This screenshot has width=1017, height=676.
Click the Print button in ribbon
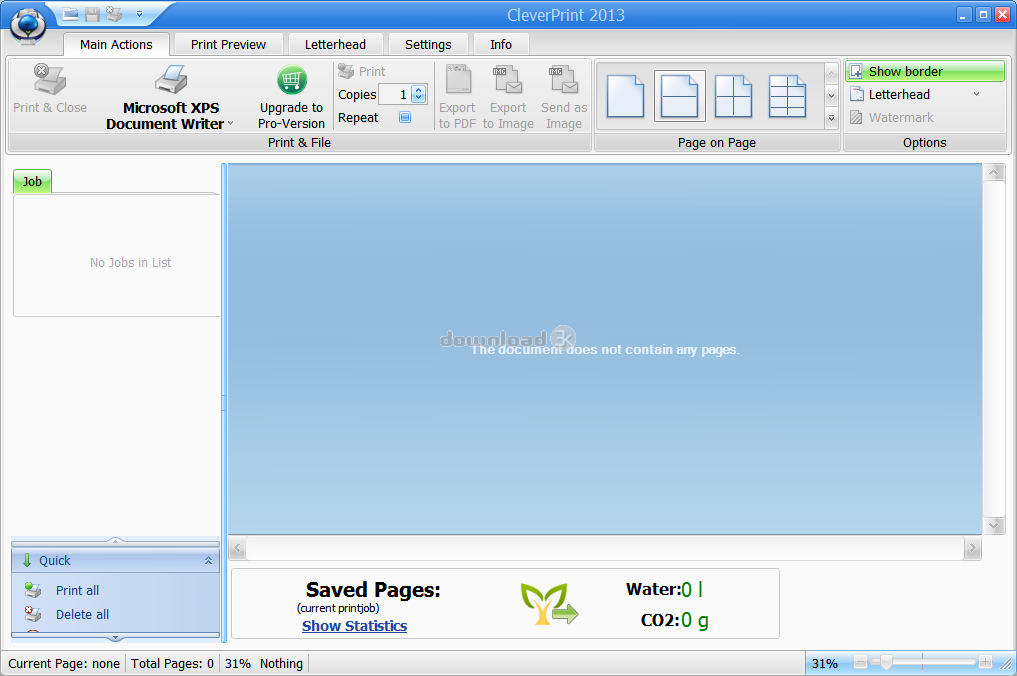pyautogui.click(x=362, y=71)
